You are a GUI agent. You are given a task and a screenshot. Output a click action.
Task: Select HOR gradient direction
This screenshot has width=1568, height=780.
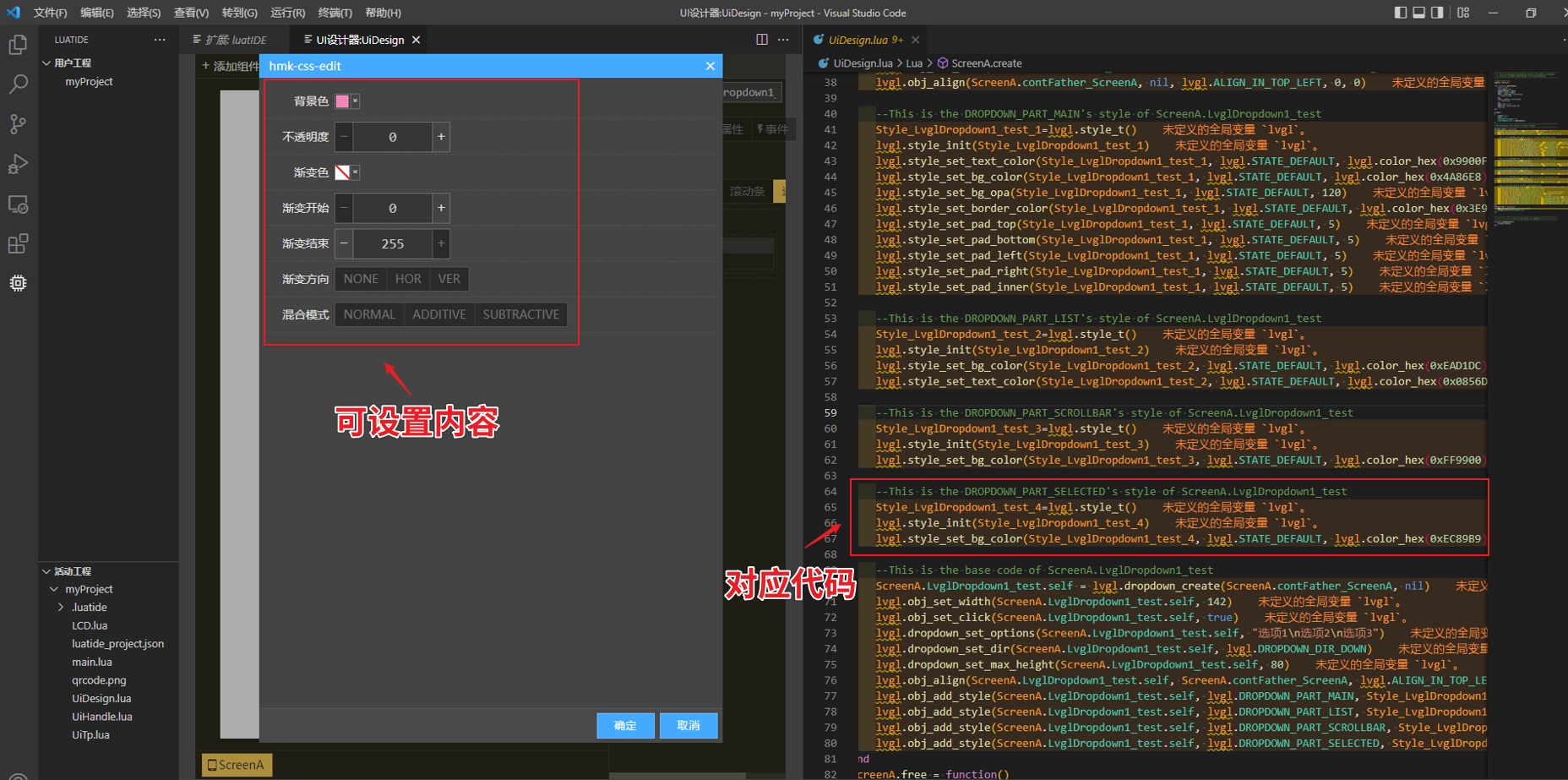pyautogui.click(x=408, y=279)
